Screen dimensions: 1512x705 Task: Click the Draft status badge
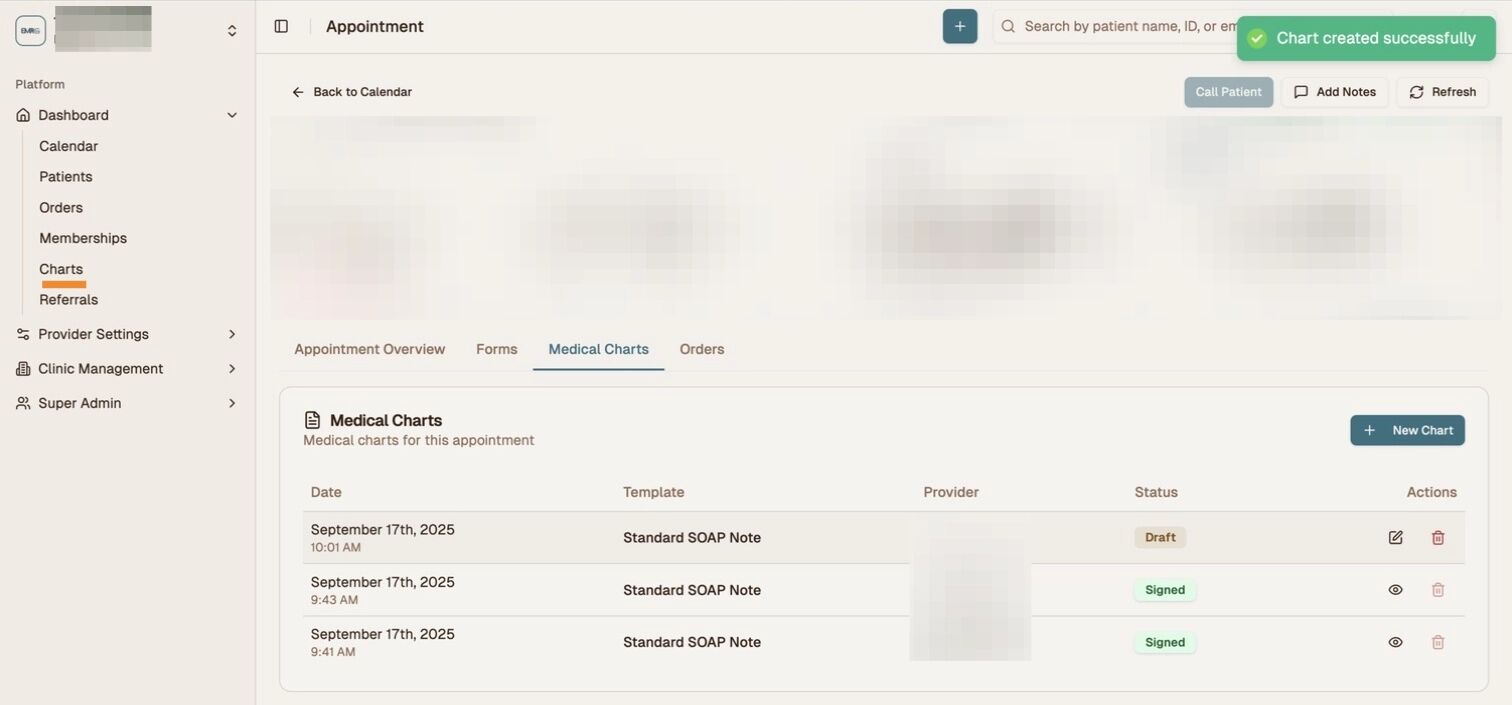(x=1160, y=537)
